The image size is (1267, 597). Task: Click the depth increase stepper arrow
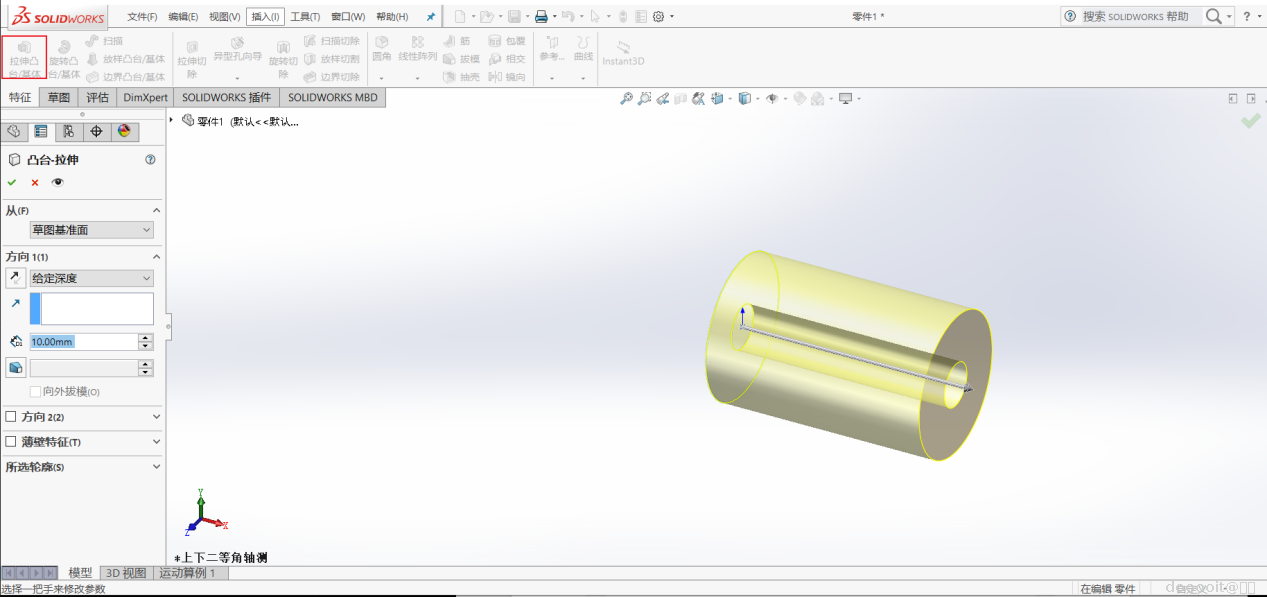[146, 337]
